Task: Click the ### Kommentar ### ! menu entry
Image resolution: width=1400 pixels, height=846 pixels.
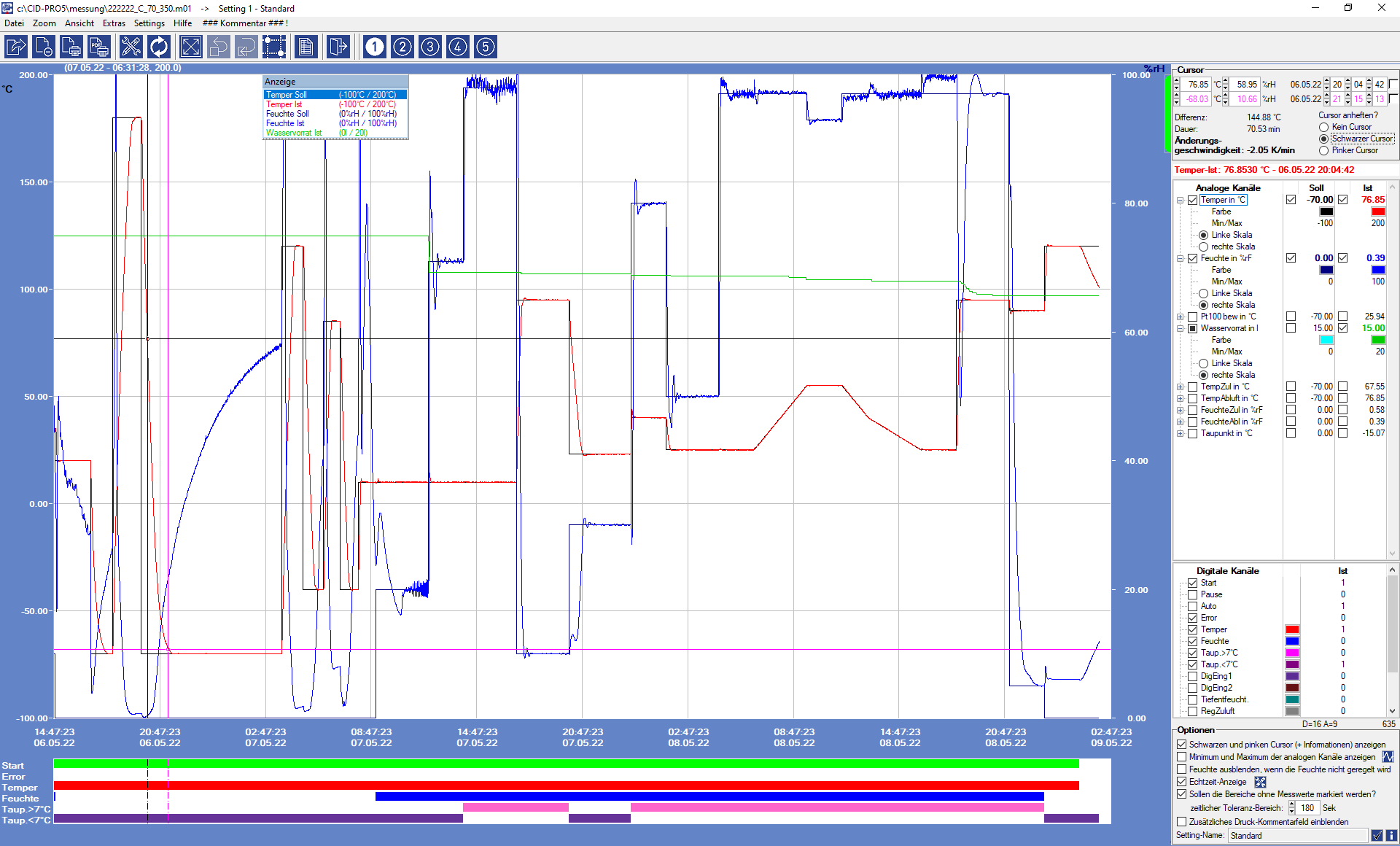Action: coord(245,23)
